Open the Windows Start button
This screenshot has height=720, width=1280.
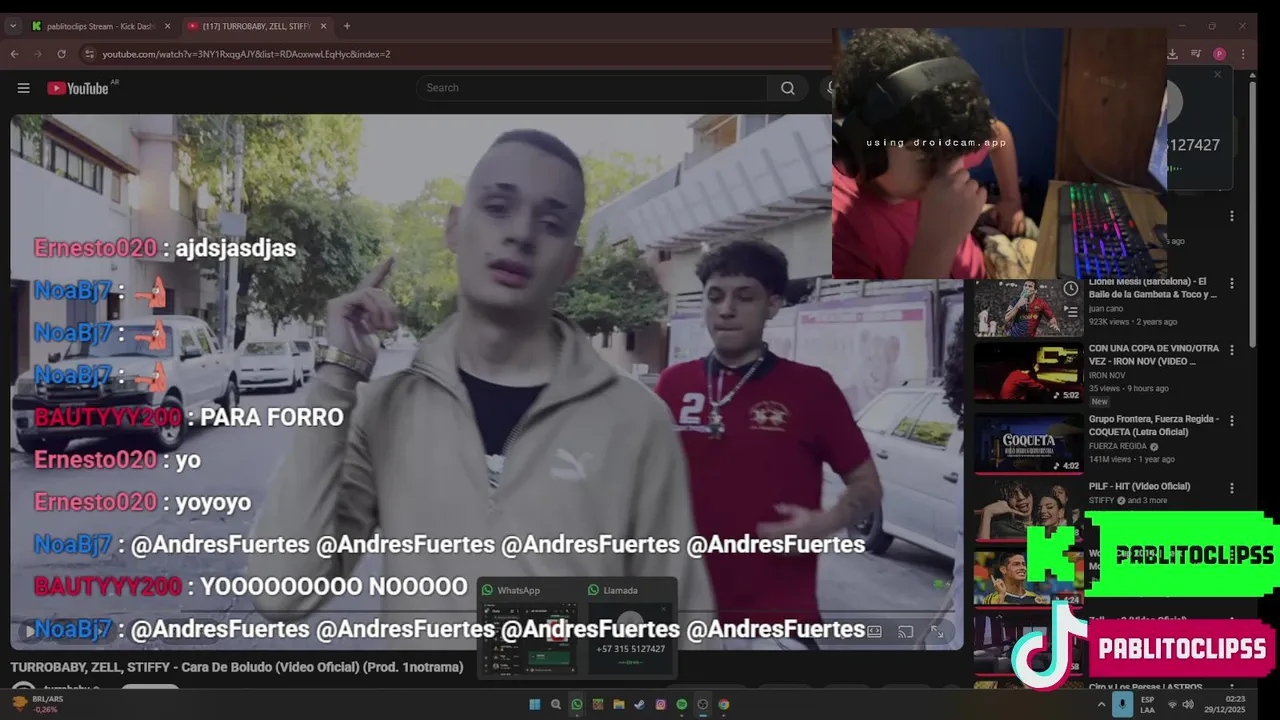pyautogui.click(x=534, y=704)
